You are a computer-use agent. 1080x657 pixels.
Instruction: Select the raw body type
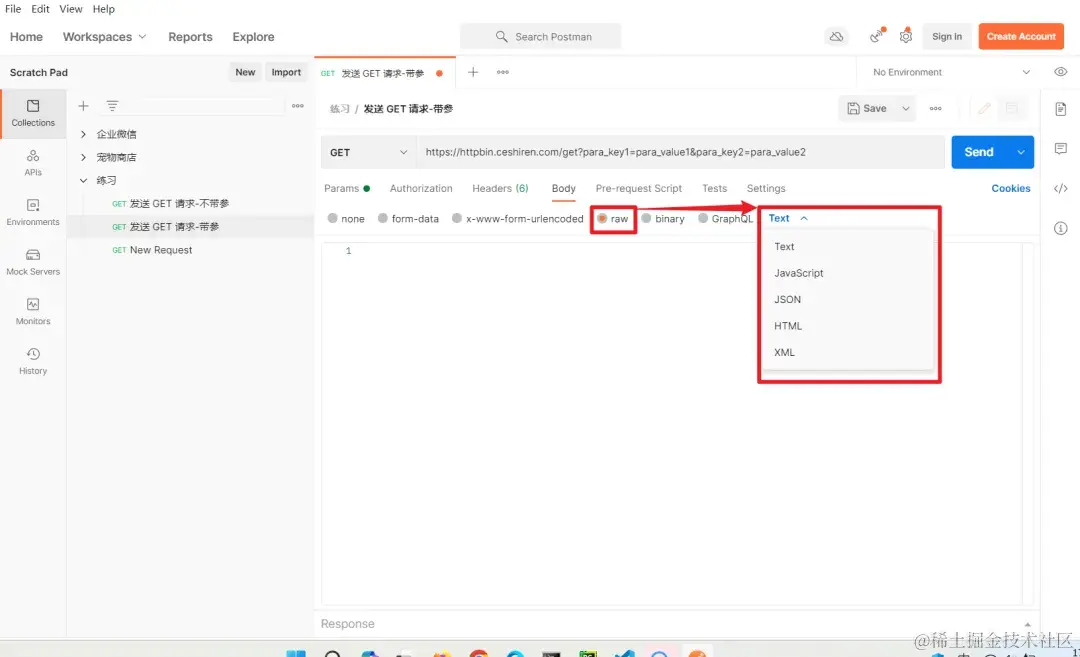point(612,218)
